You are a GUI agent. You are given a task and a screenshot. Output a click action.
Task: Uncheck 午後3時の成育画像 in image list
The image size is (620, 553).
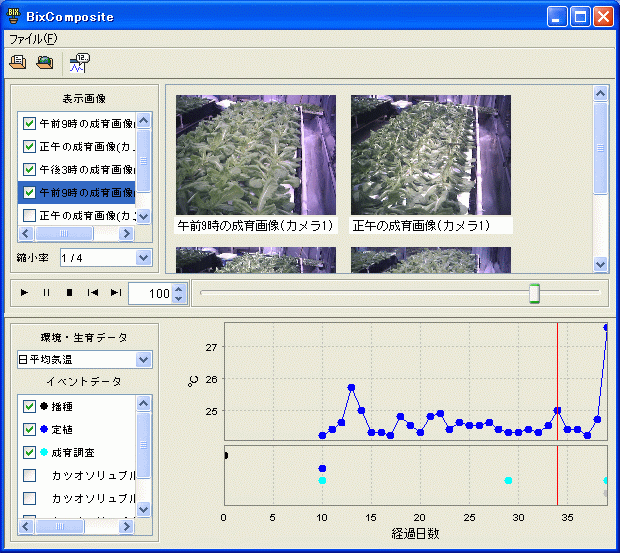coord(29,170)
